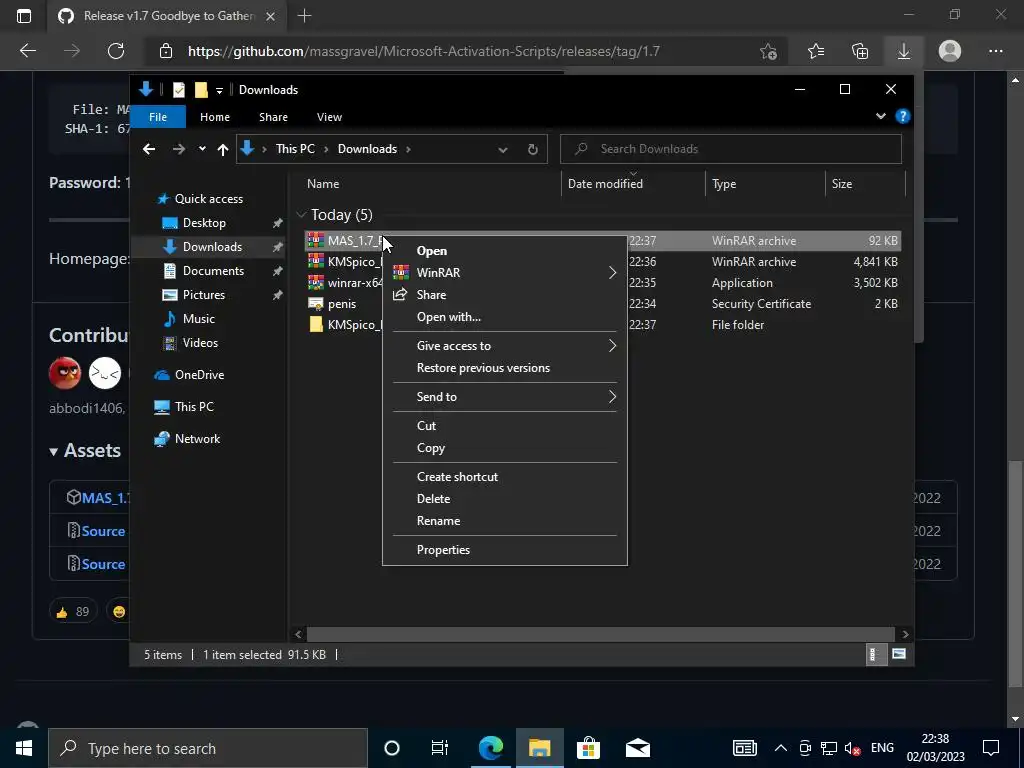The image size is (1024, 768).
Task: Collapse the Assets section on GitHub
Action: pyautogui.click(x=54, y=451)
